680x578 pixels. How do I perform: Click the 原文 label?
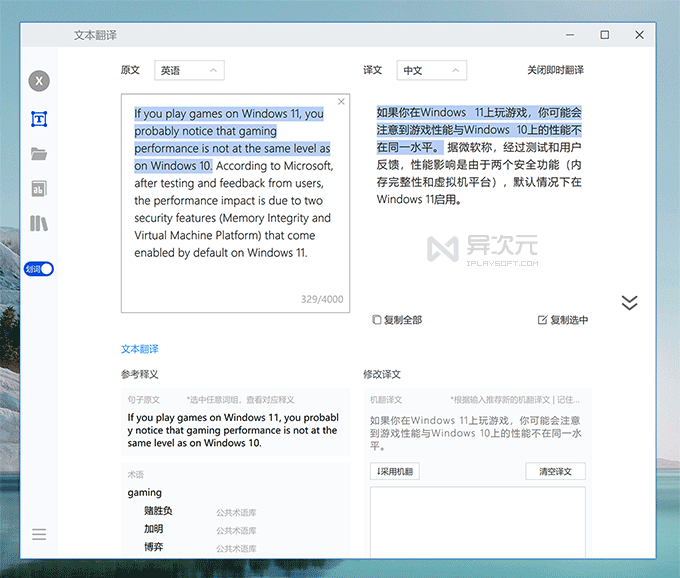130,70
